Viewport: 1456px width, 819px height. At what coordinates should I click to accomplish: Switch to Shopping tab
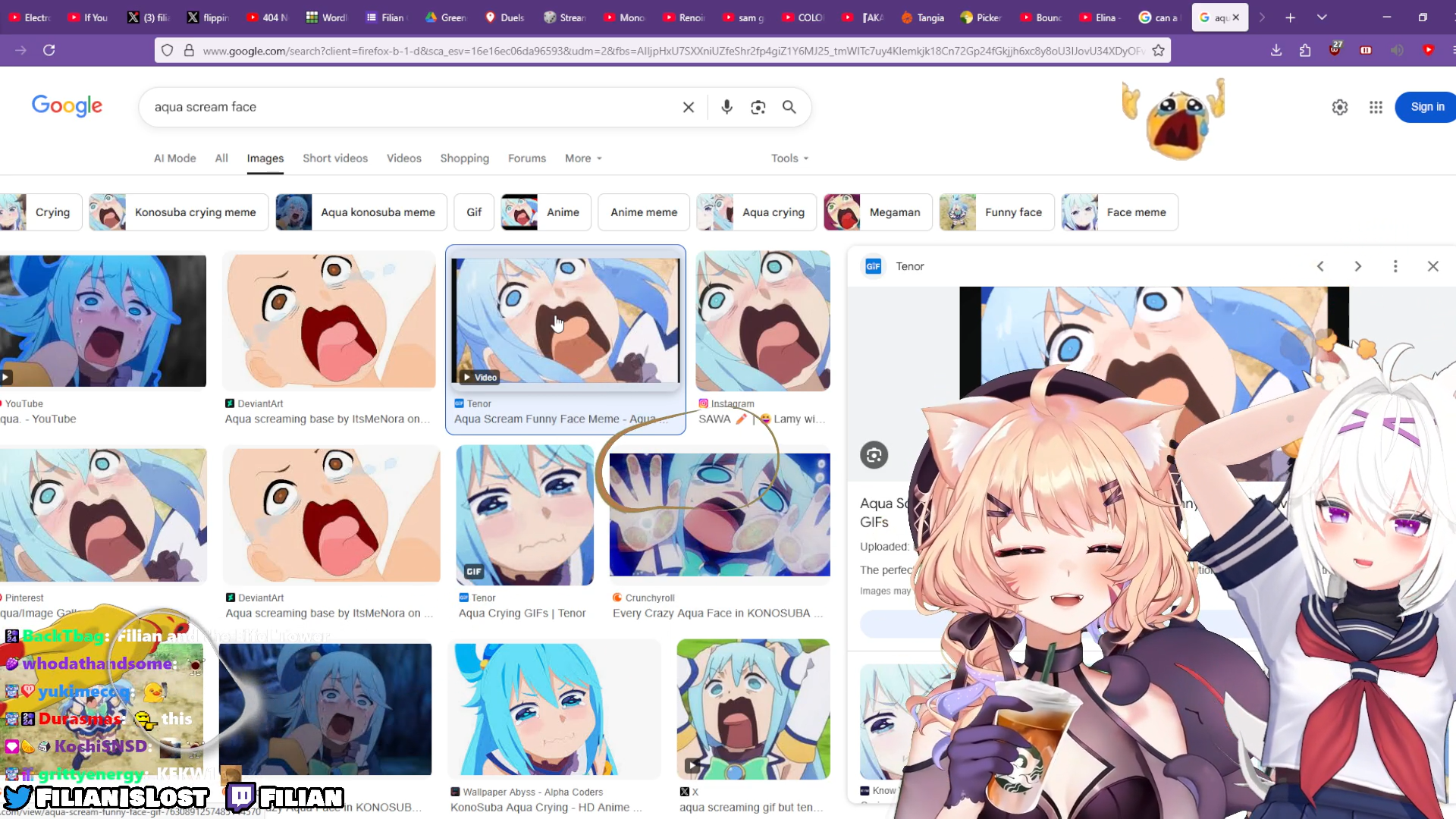point(464,158)
